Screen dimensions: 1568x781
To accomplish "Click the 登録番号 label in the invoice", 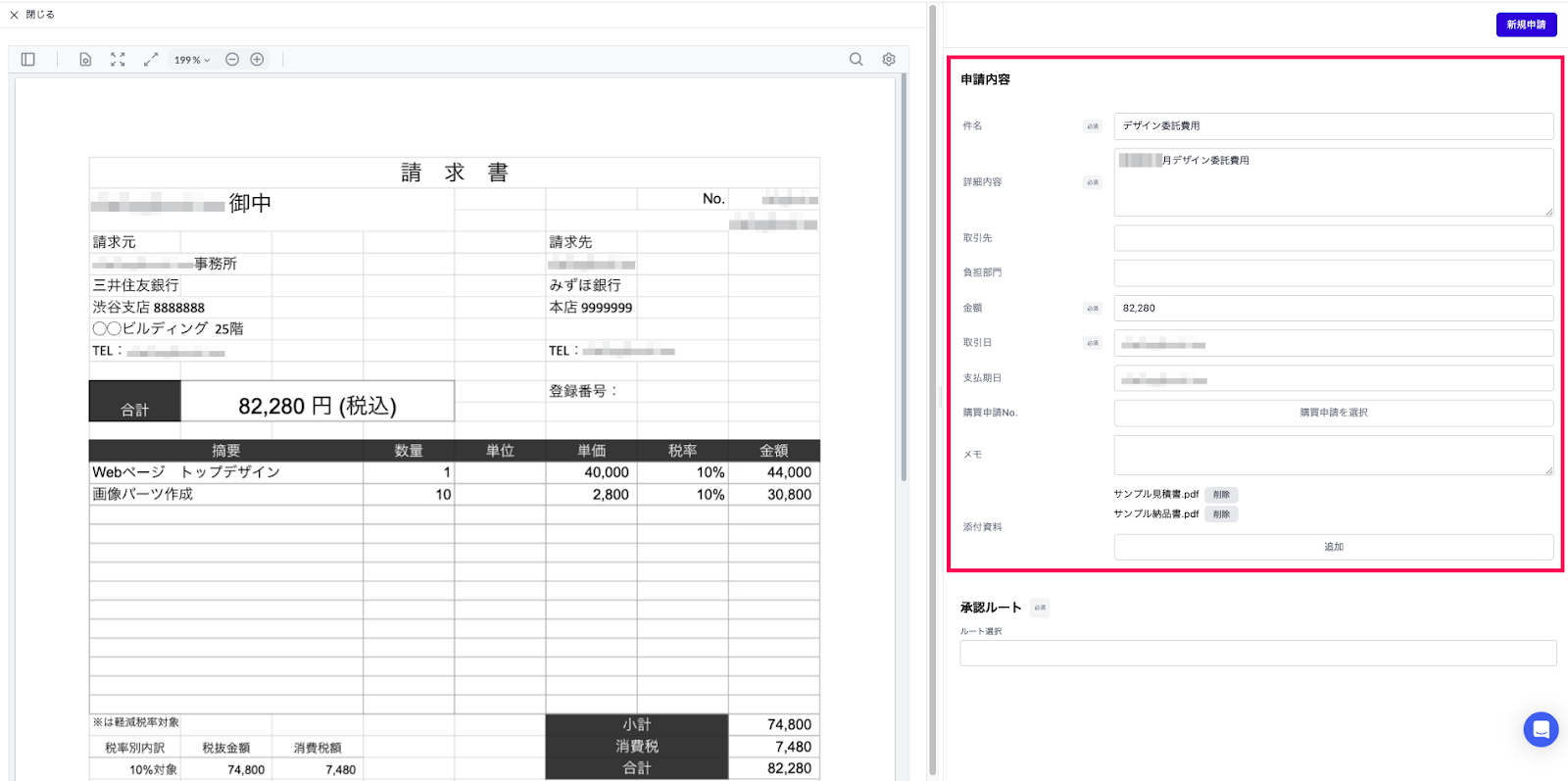I will (x=583, y=391).
